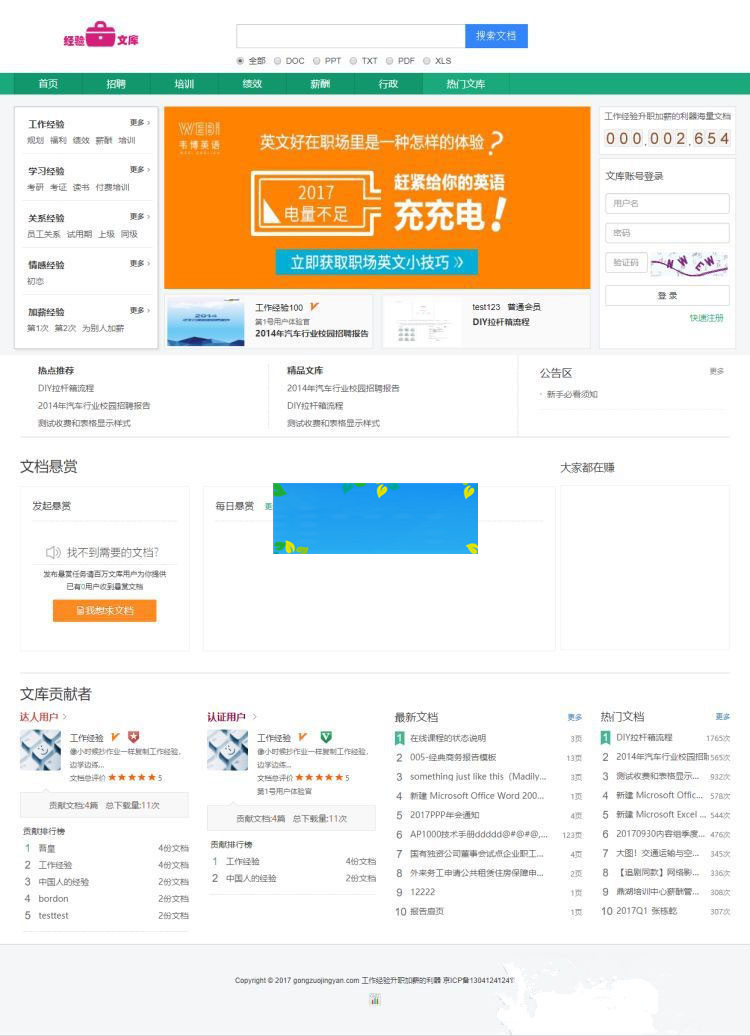The height and width of the screenshot is (1036, 750).
Task: Click the pink briefcase site logo
Action: click(100, 37)
